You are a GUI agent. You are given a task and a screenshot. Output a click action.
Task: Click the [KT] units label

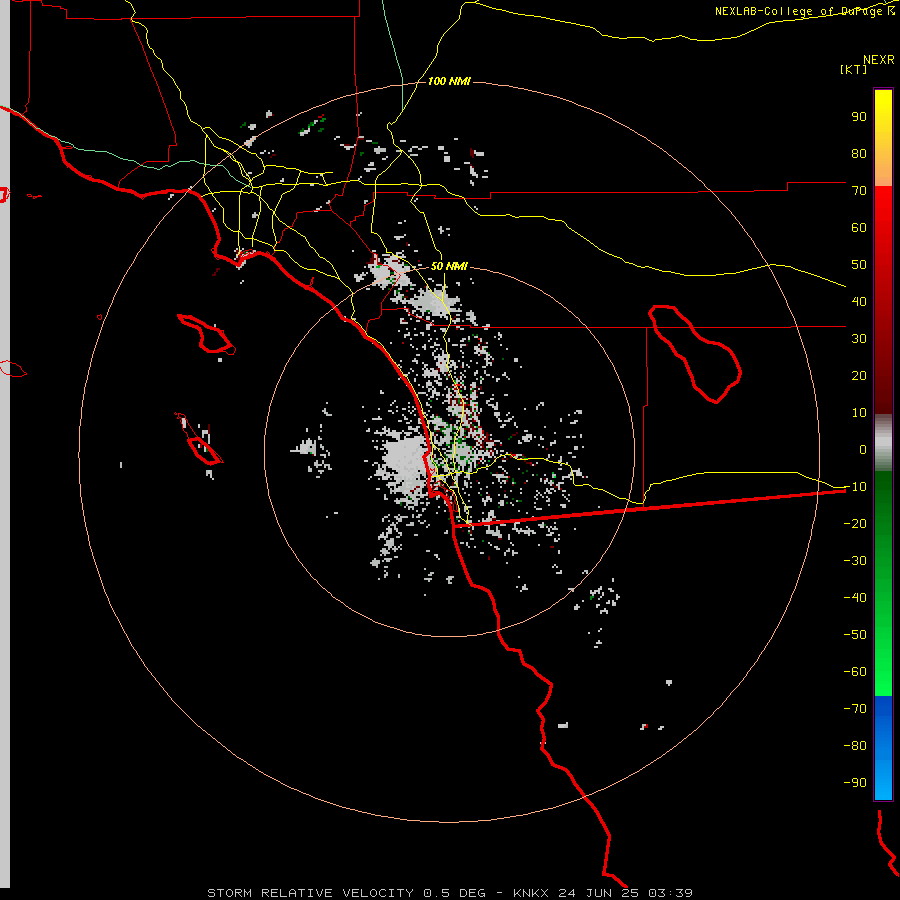pyautogui.click(x=853, y=69)
